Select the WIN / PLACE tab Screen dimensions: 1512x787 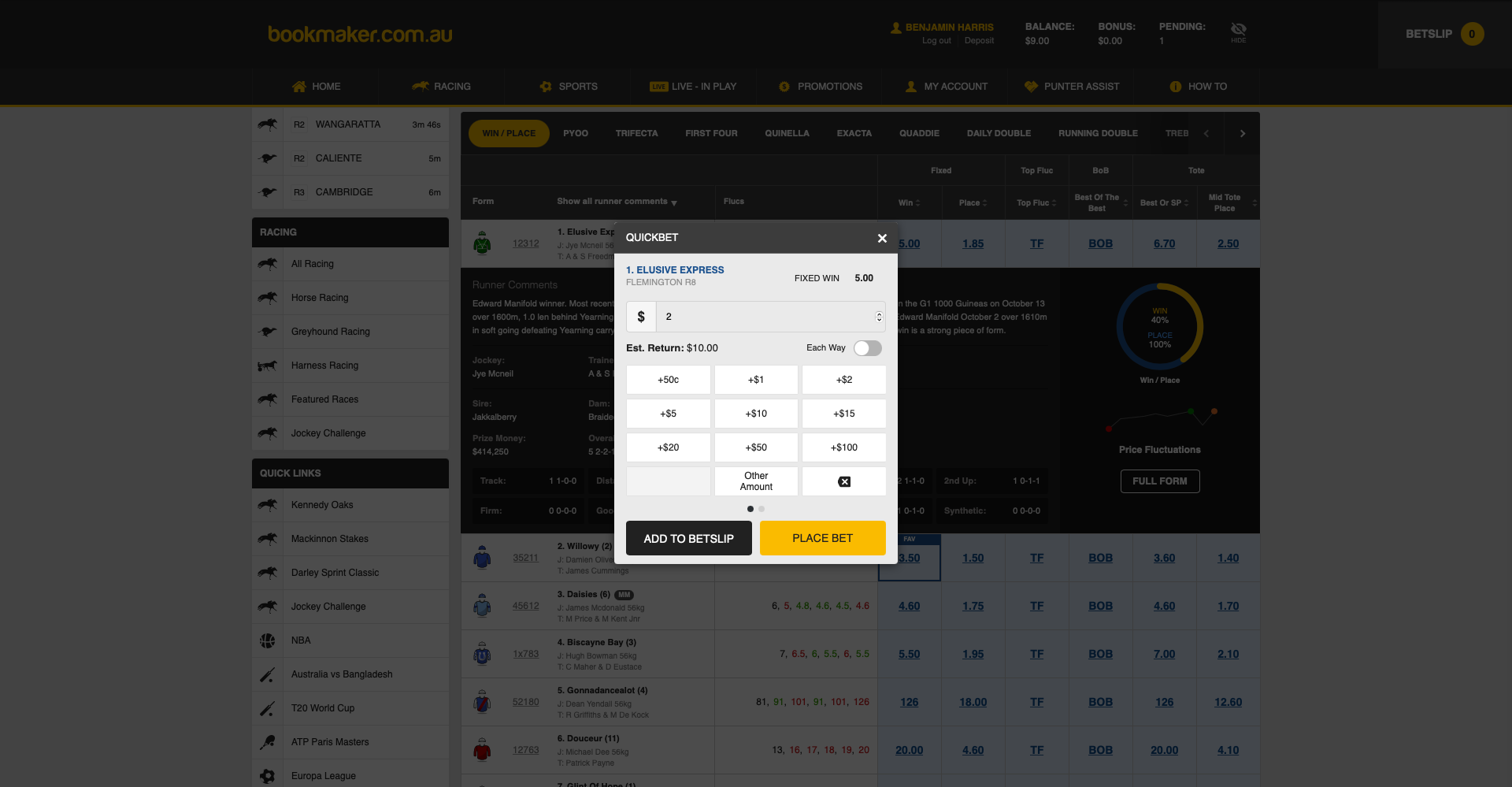[x=509, y=133]
